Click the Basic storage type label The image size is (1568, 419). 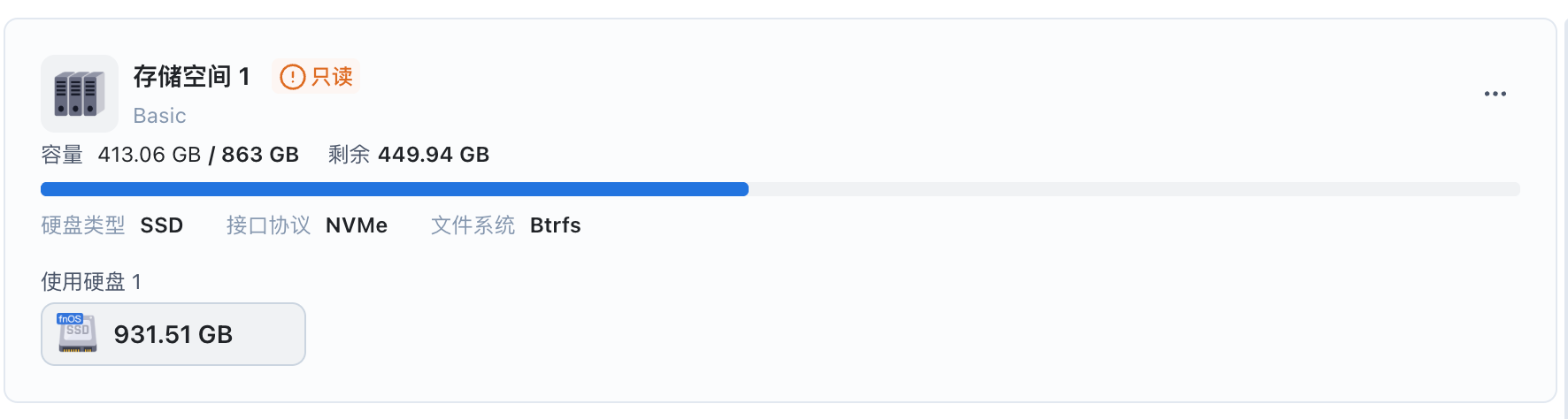pyautogui.click(x=159, y=116)
